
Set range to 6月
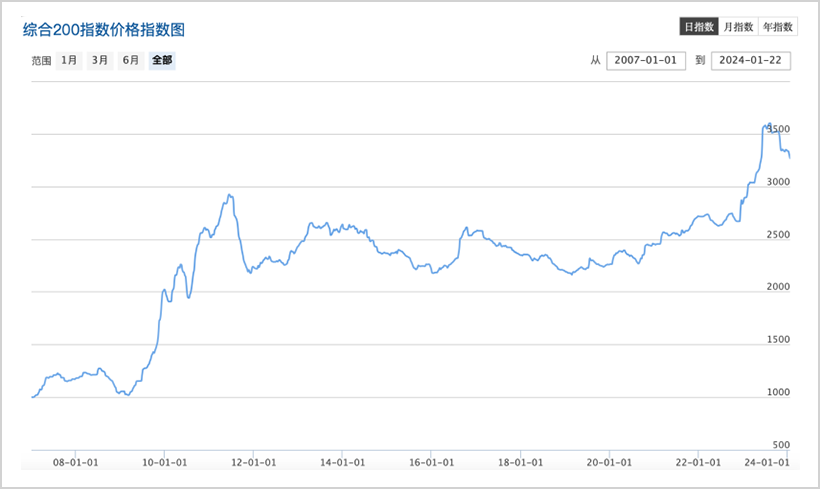click(x=131, y=60)
